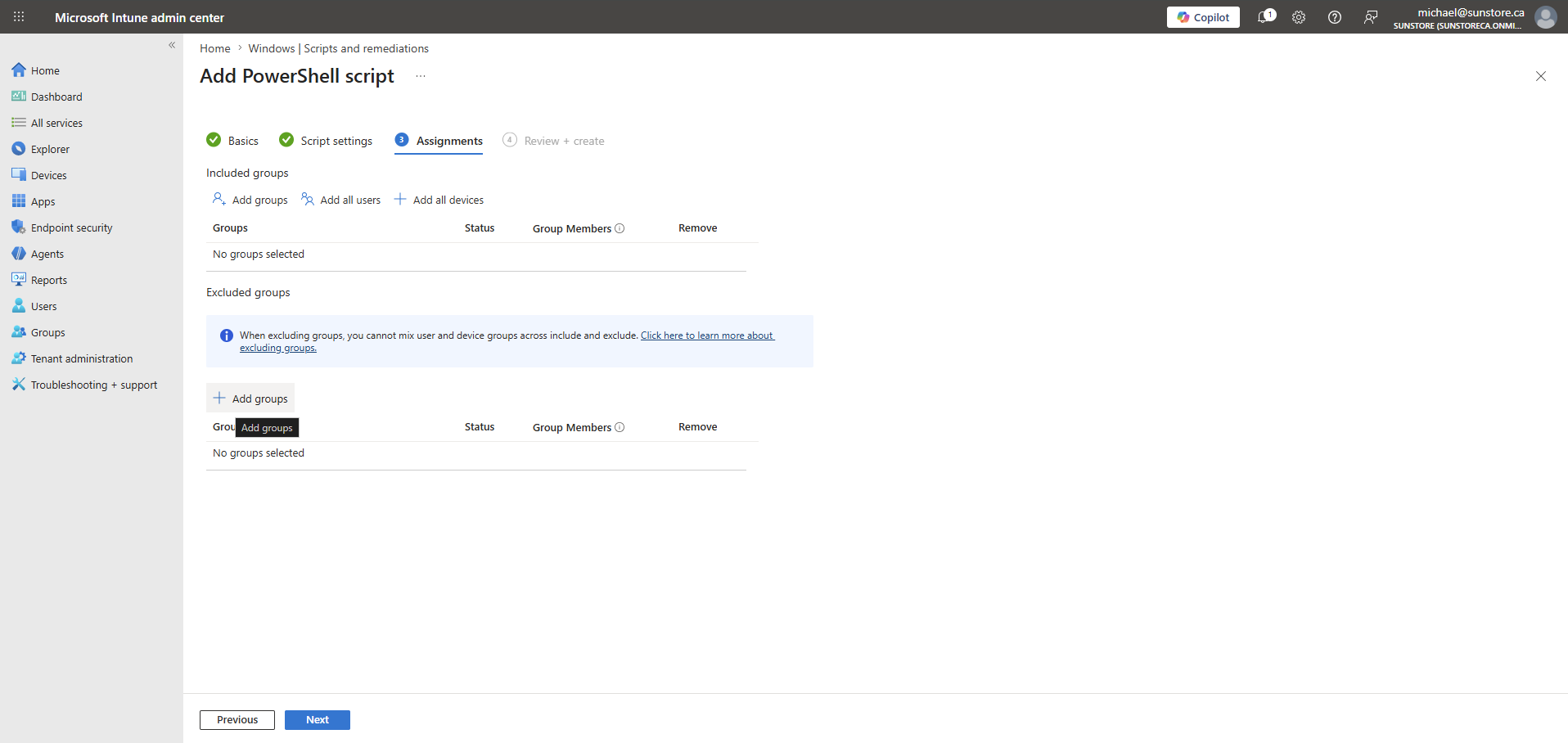The height and width of the screenshot is (743, 1568).
Task: Show info for excluded Group Members column
Action: [620, 427]
